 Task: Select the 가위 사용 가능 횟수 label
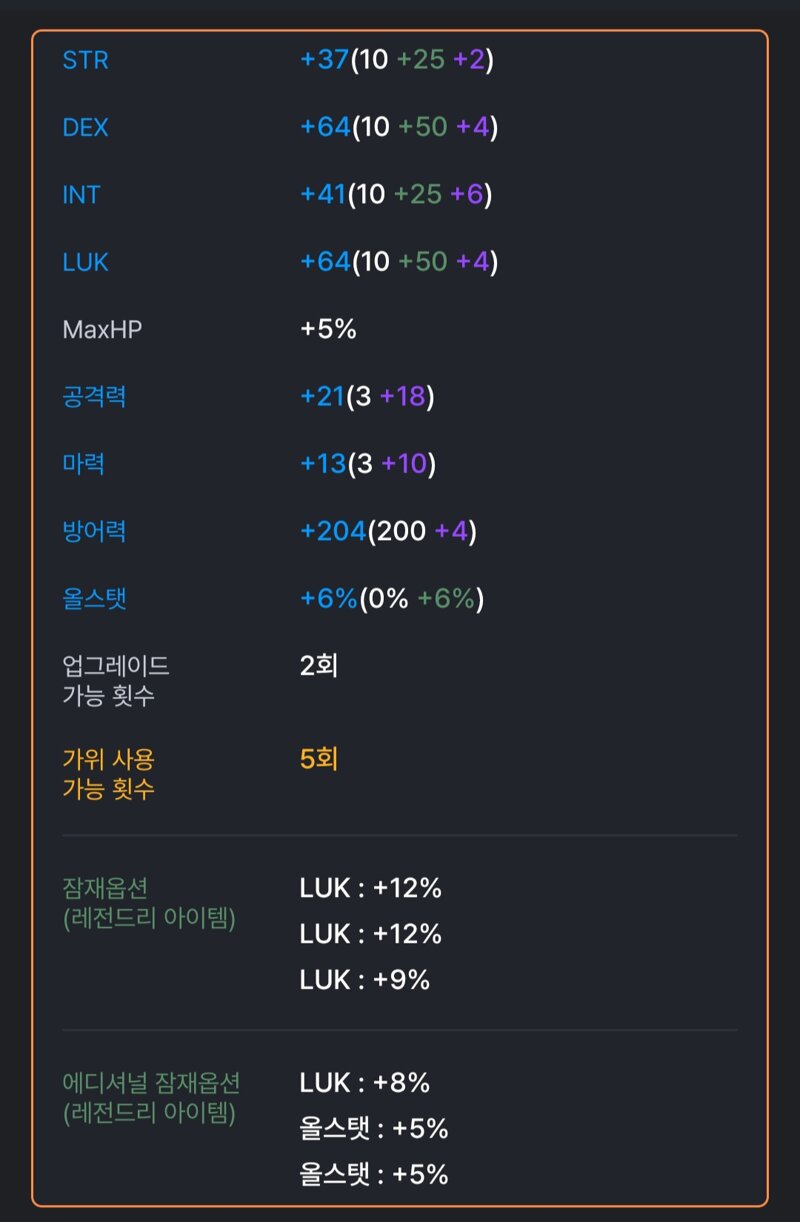(x=109, y=774)
